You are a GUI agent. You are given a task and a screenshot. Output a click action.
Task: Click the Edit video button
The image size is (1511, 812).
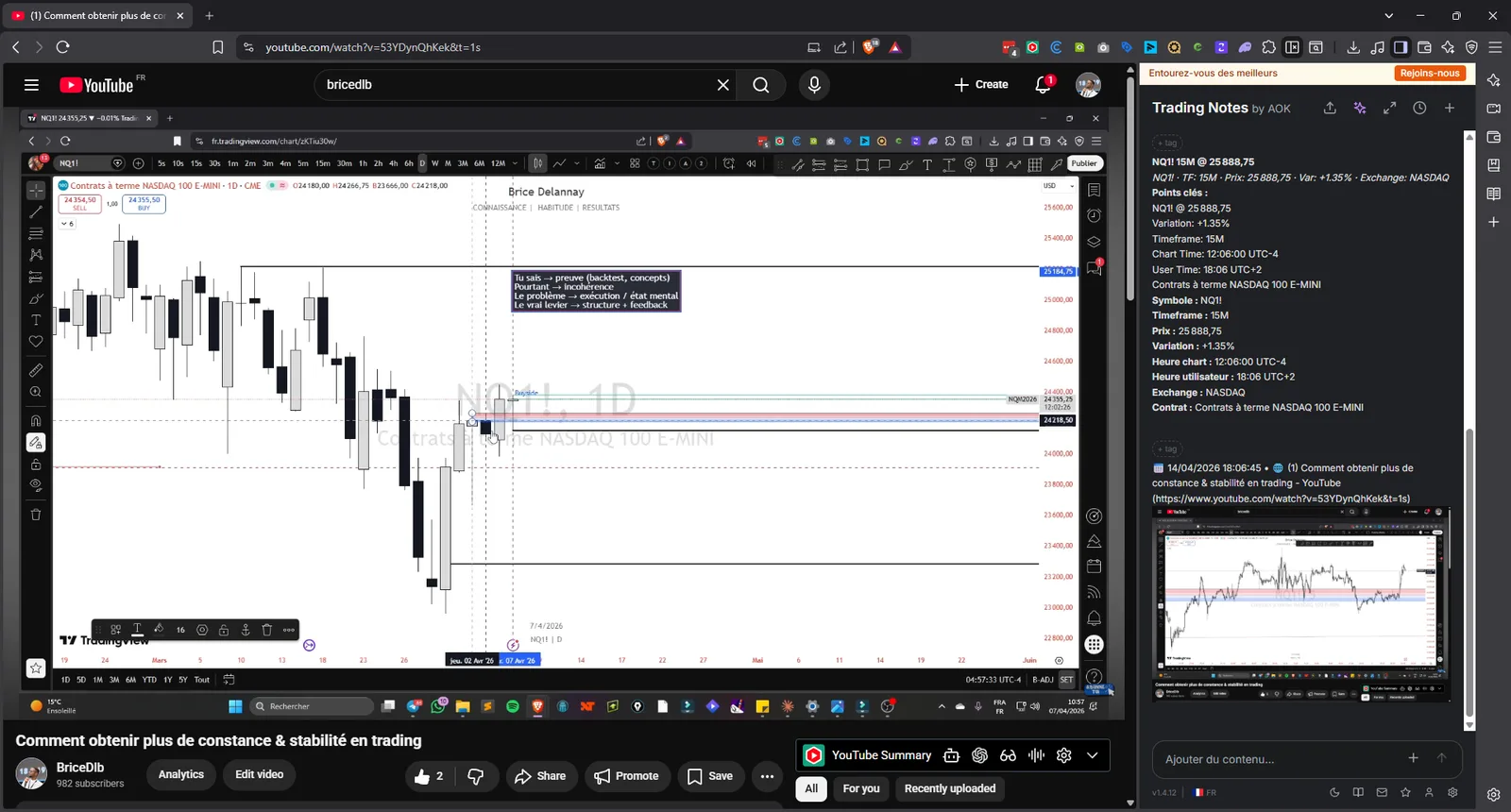point(260,774)
